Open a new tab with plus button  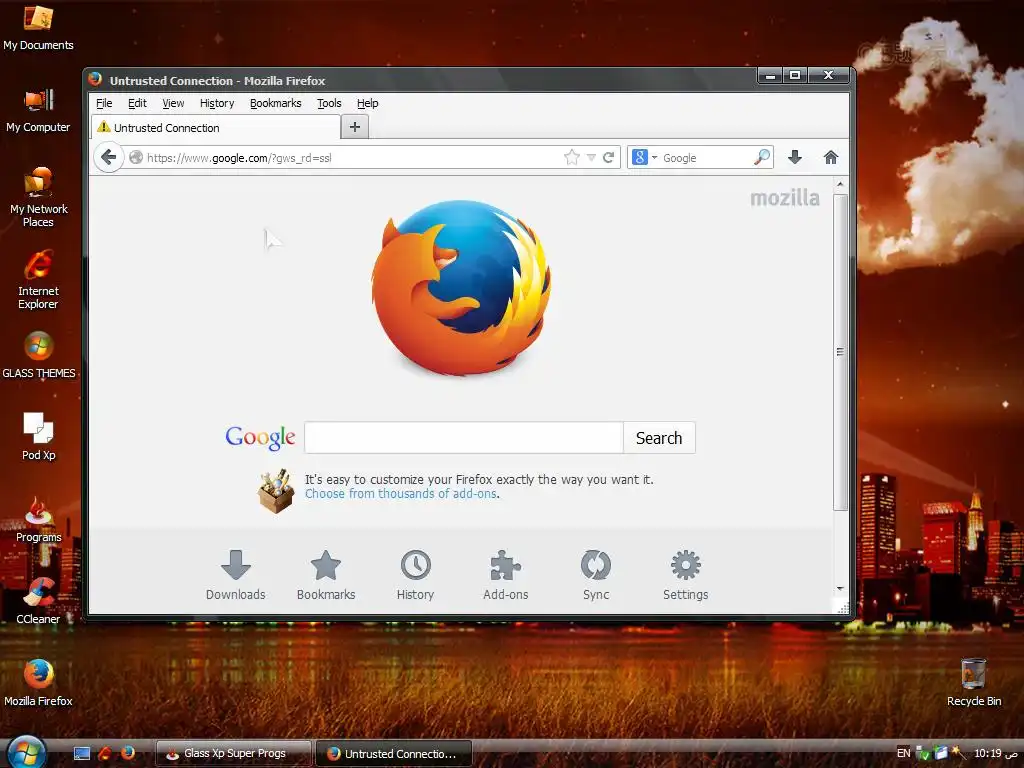point(355,127)
